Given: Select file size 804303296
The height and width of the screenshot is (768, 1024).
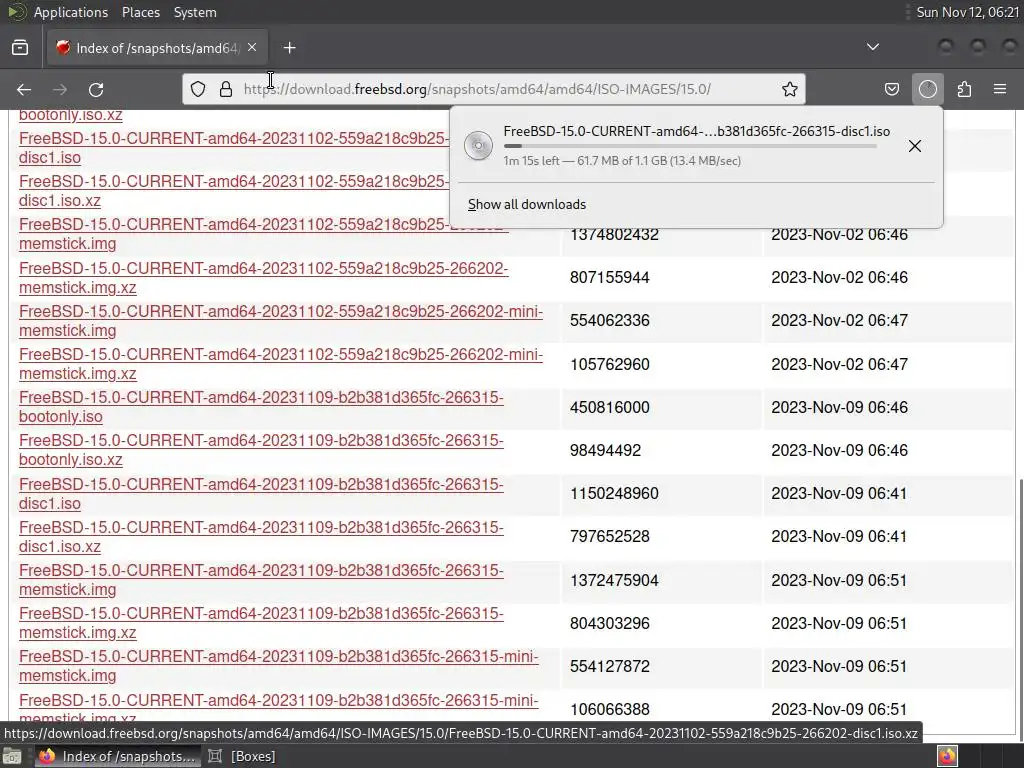Looking at the screenshot, I should [x=609, y=624].
